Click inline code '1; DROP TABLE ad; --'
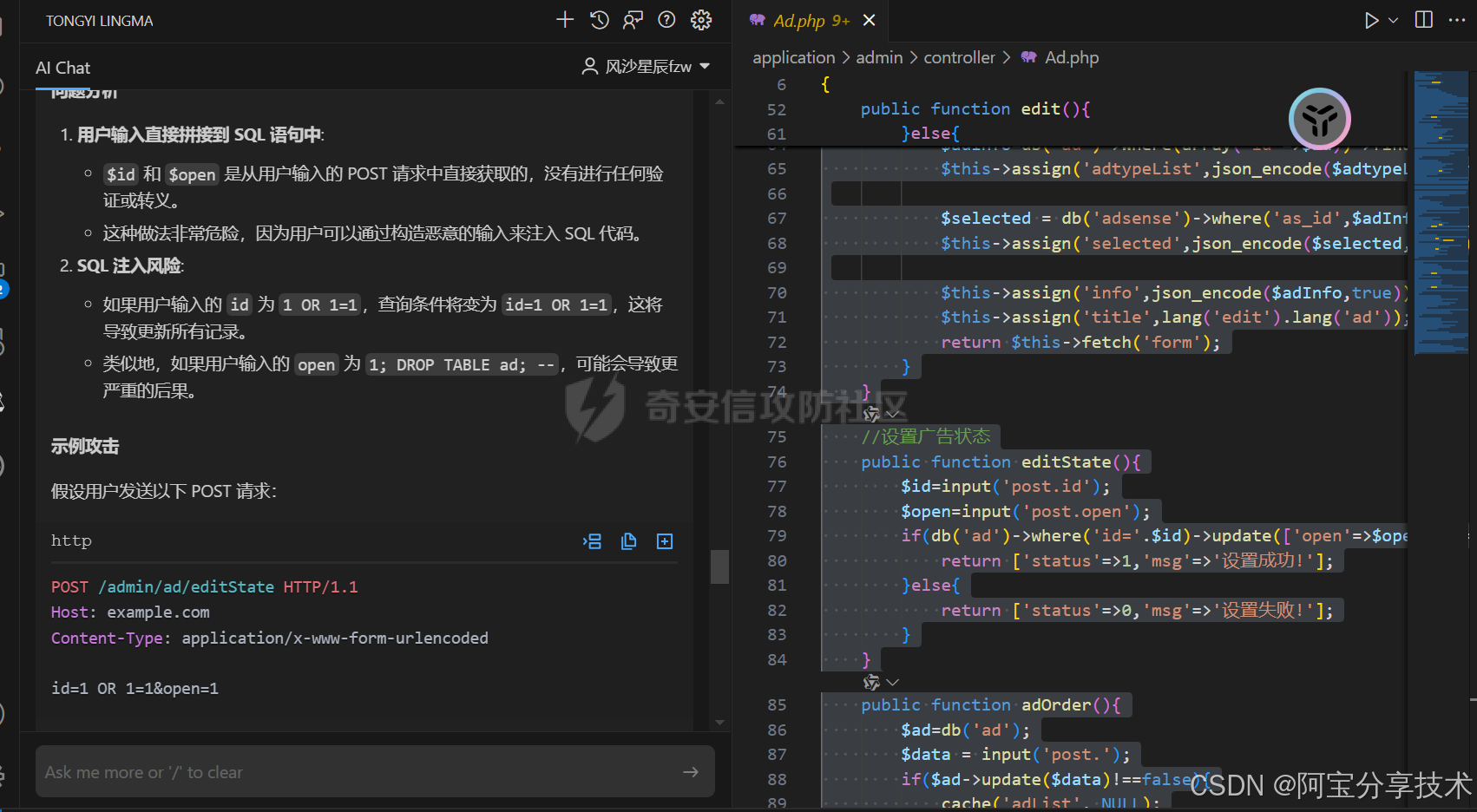This screenshot has height=812, width=1477. point(462,365)
